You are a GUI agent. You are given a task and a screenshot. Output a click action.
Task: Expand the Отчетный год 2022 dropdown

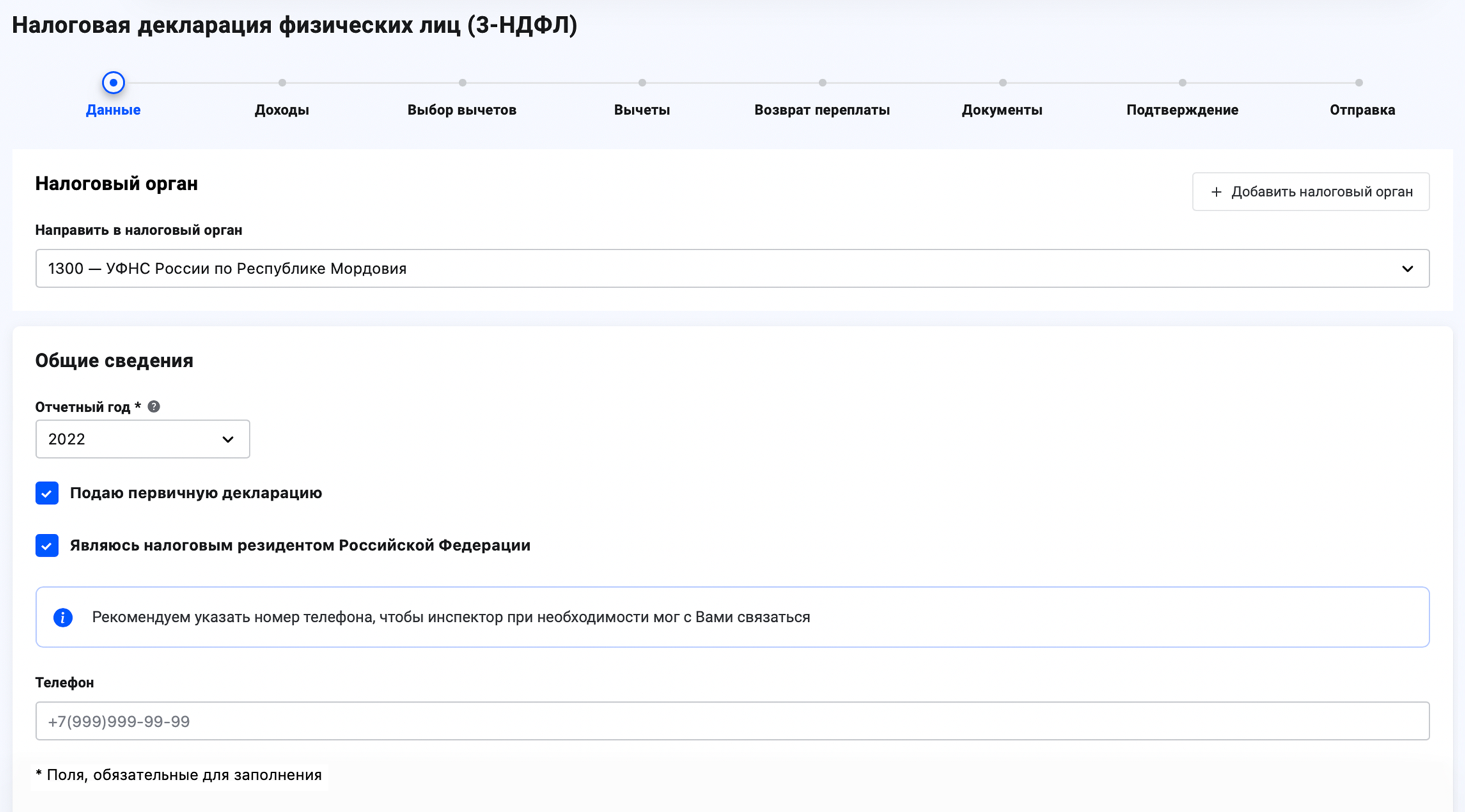pos(142,439)
